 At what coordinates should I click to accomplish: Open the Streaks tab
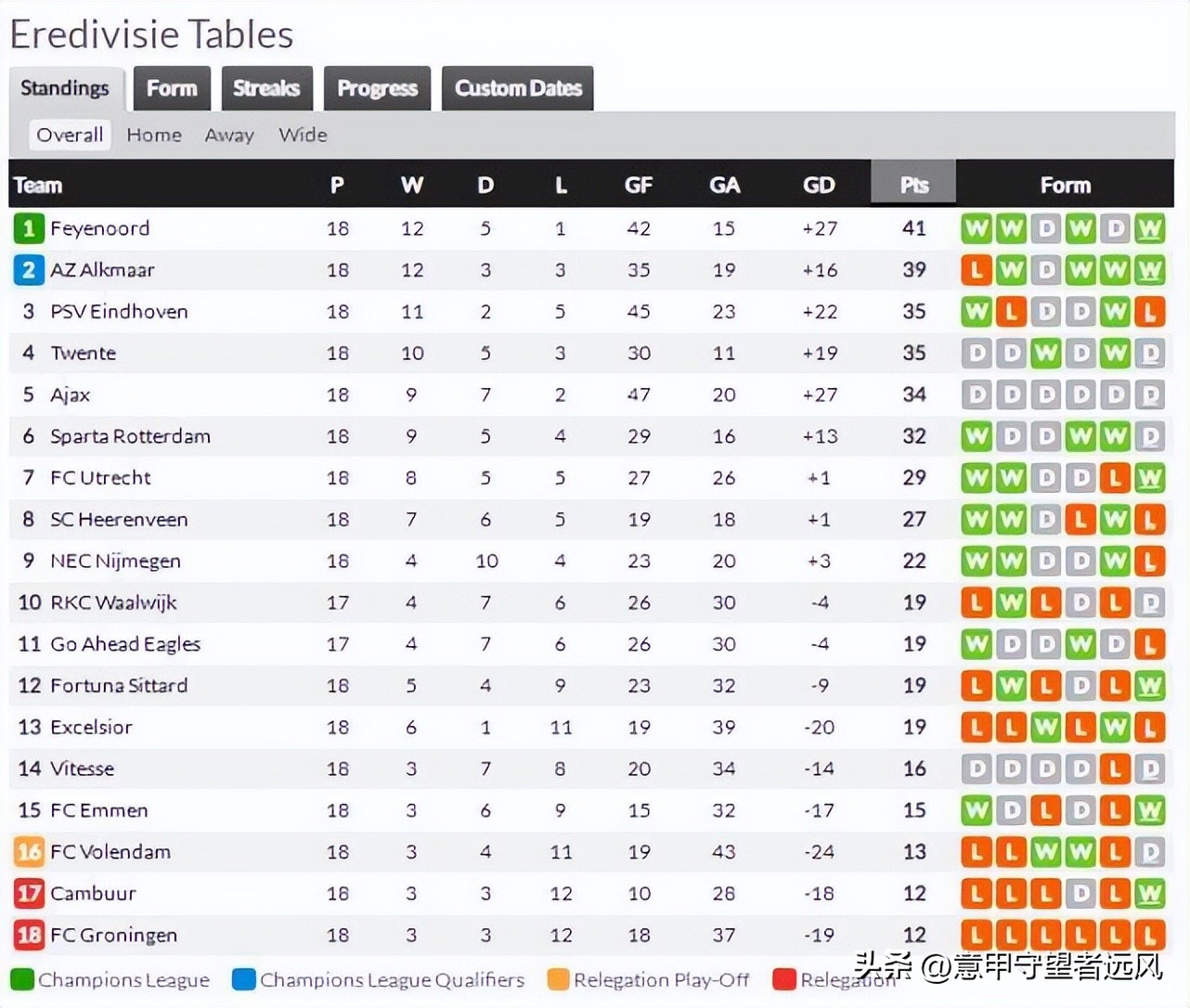[x=266, y=88]
